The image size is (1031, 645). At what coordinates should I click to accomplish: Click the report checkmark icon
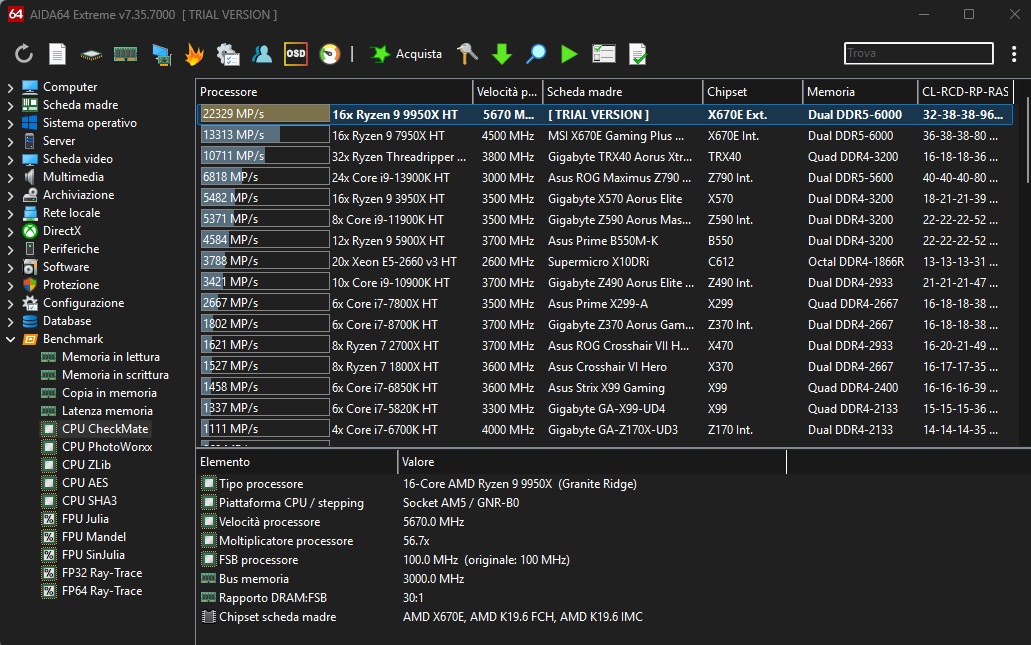638,54
